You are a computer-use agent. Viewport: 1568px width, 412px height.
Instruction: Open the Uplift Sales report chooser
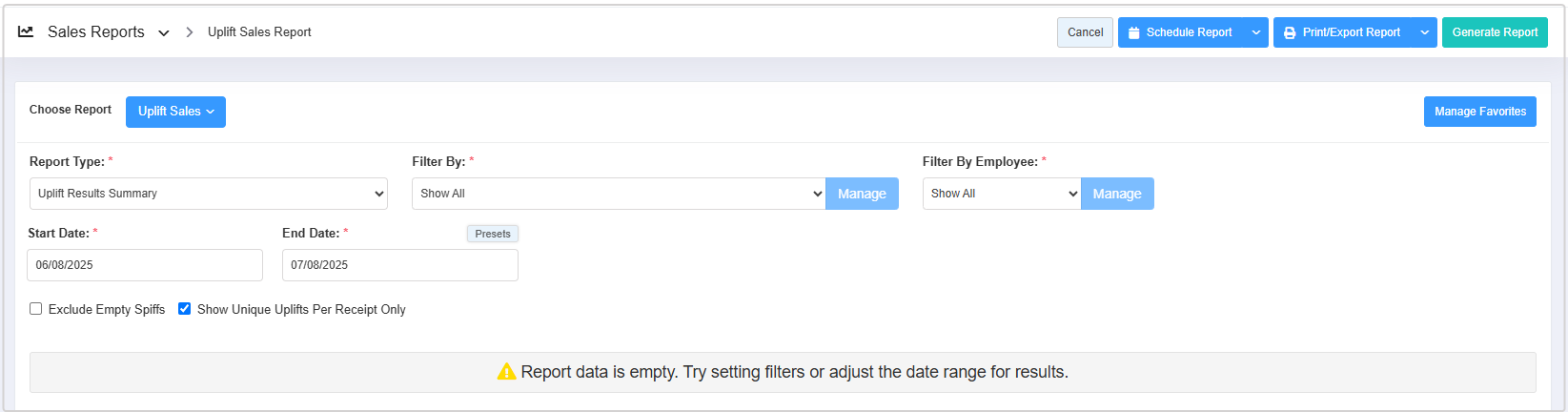[175, 112]
